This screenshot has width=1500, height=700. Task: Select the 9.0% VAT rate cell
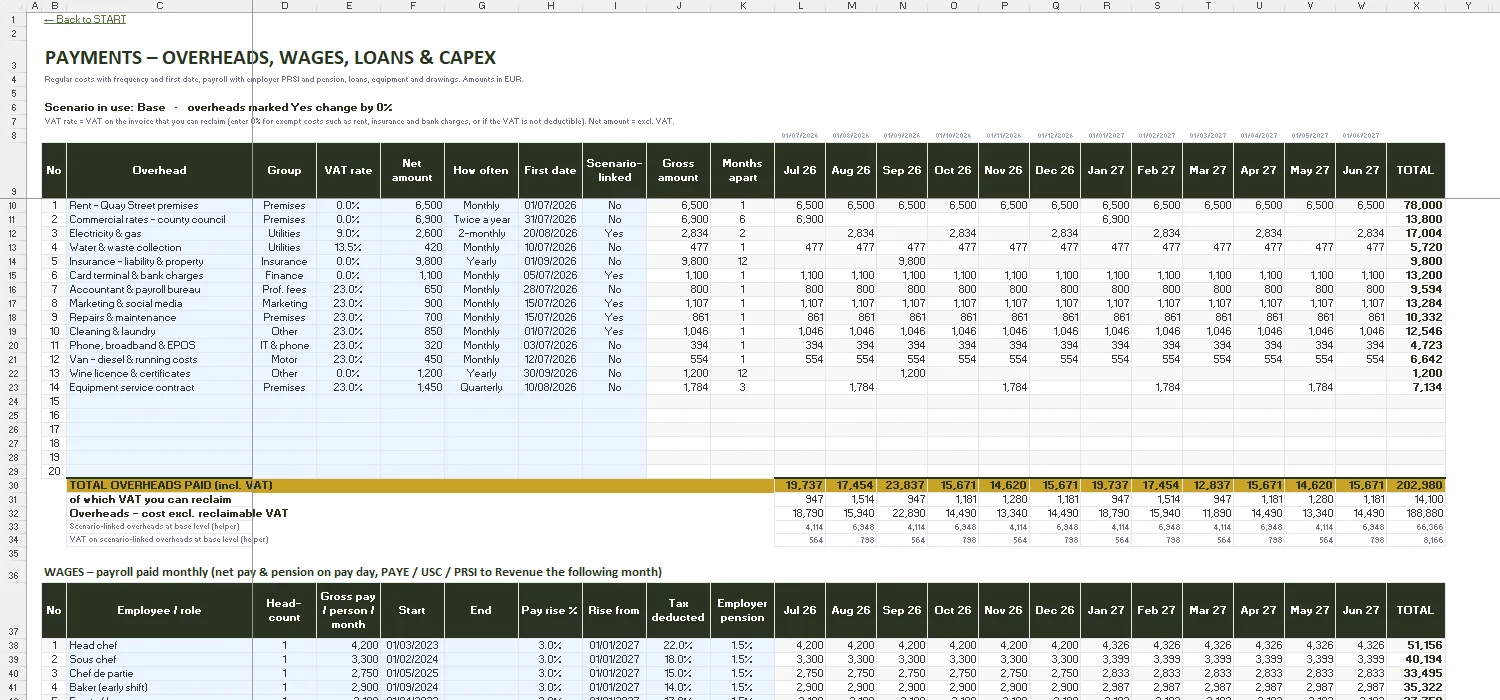[x=348, y=233]
